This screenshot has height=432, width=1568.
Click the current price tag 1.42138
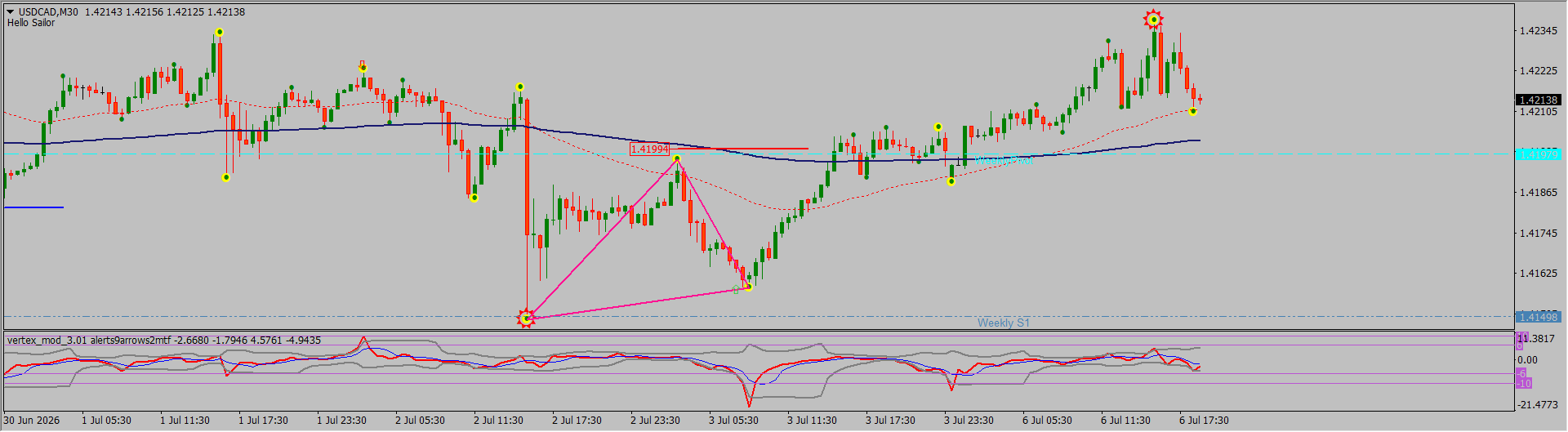pos(1538,100)
